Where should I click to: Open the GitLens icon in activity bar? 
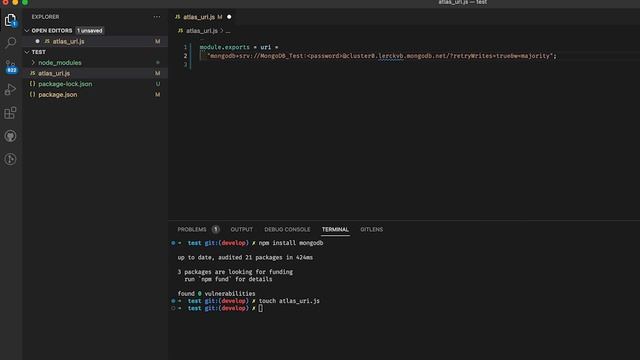click(x=10, y=159)
